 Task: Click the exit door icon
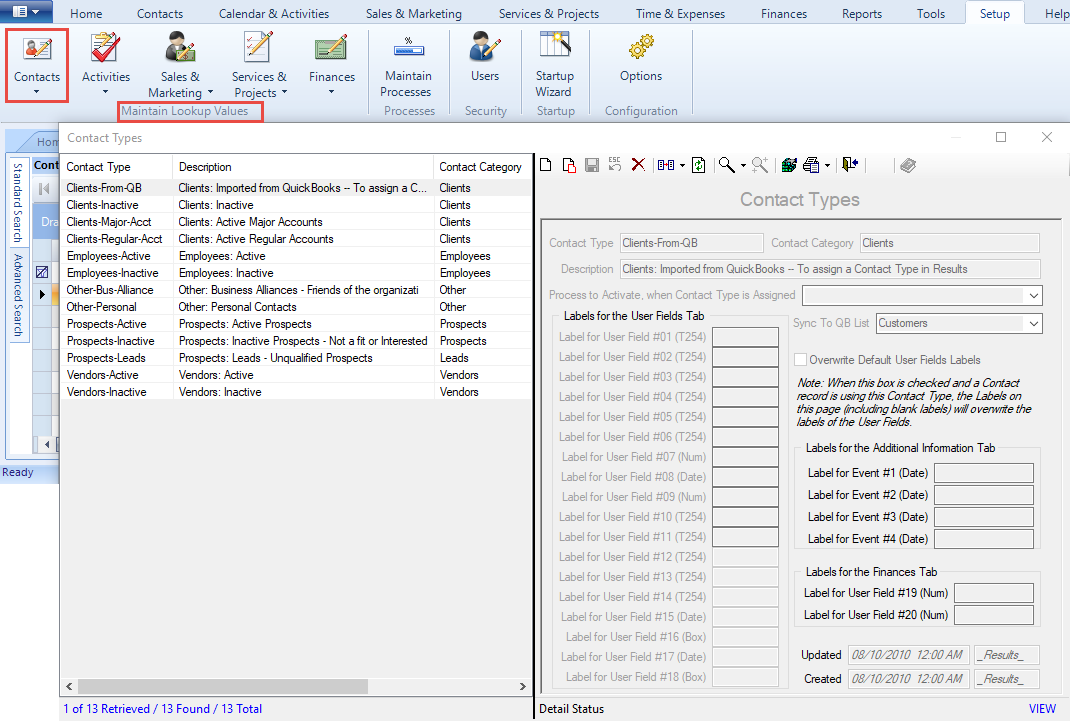tap(850, 165)
